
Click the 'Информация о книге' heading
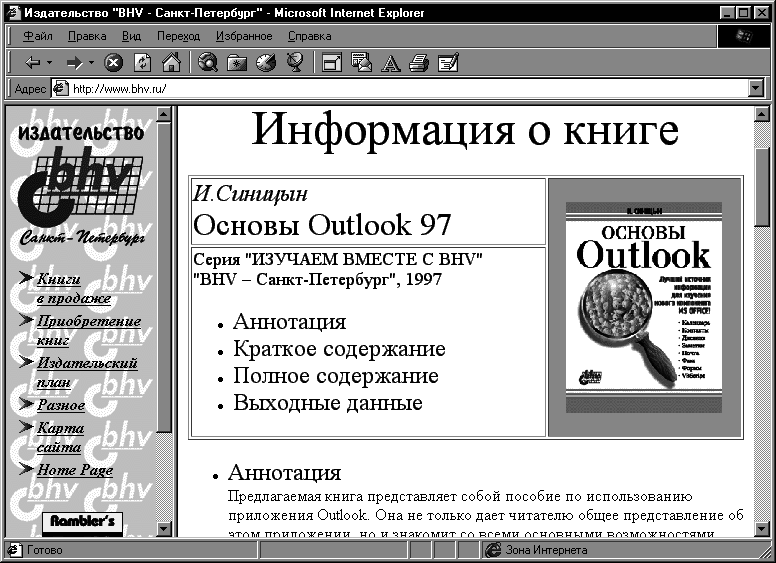[x=465, y=130]
